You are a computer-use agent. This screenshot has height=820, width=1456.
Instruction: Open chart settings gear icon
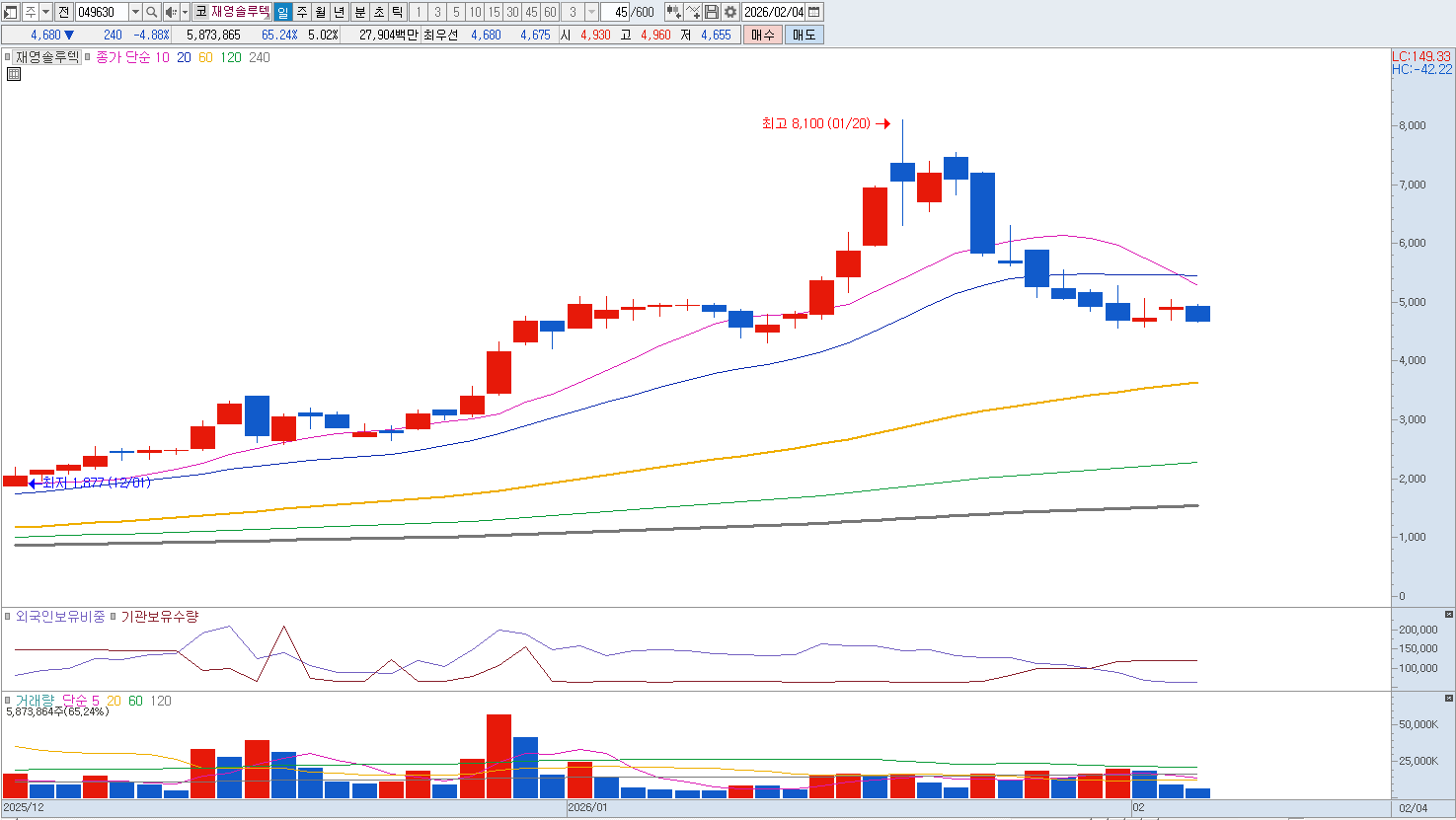click(729, 12)
